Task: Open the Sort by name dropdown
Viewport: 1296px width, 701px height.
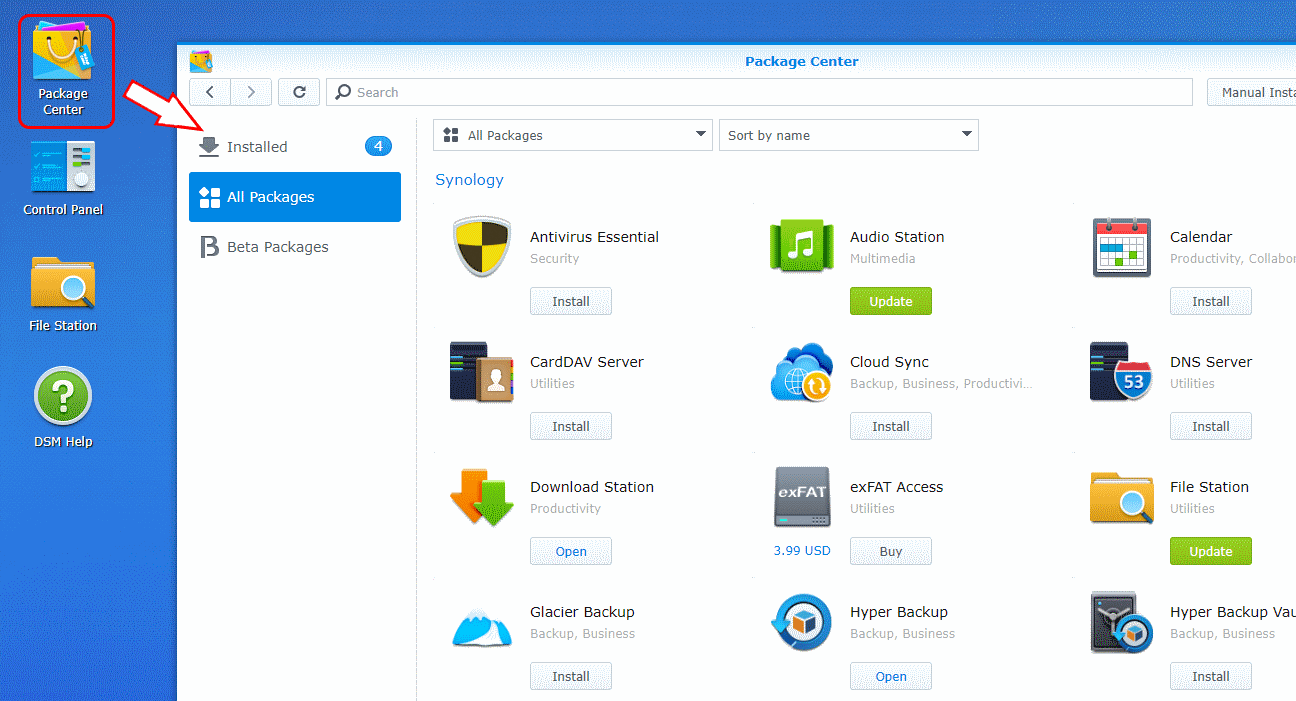Action: click(x=849, y=135)
